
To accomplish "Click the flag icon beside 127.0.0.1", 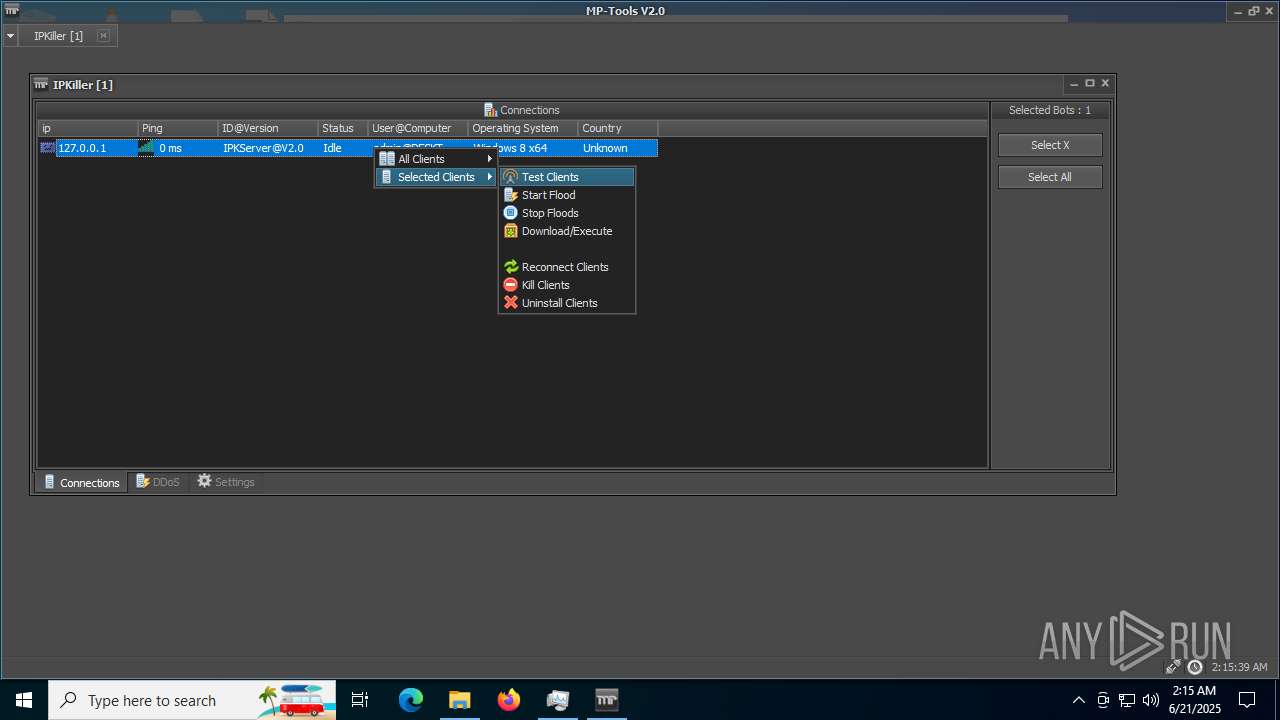I will [47, 147].
